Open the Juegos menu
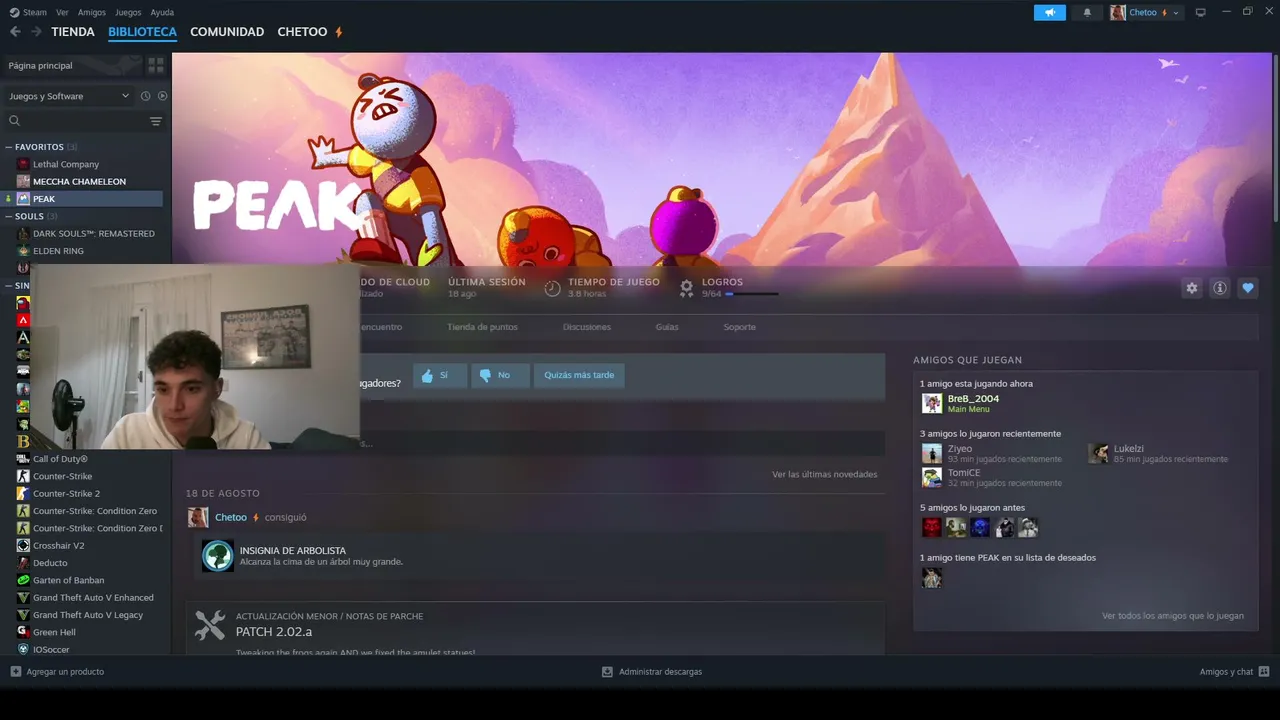The height and width of the screenshot is (720, 1280). coord(128,13)
